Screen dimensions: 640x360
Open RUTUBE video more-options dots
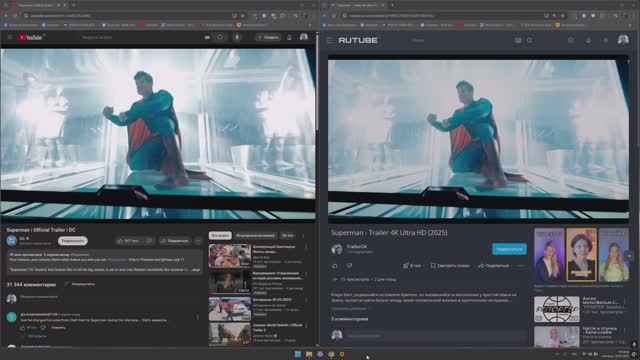click(520, 266)
